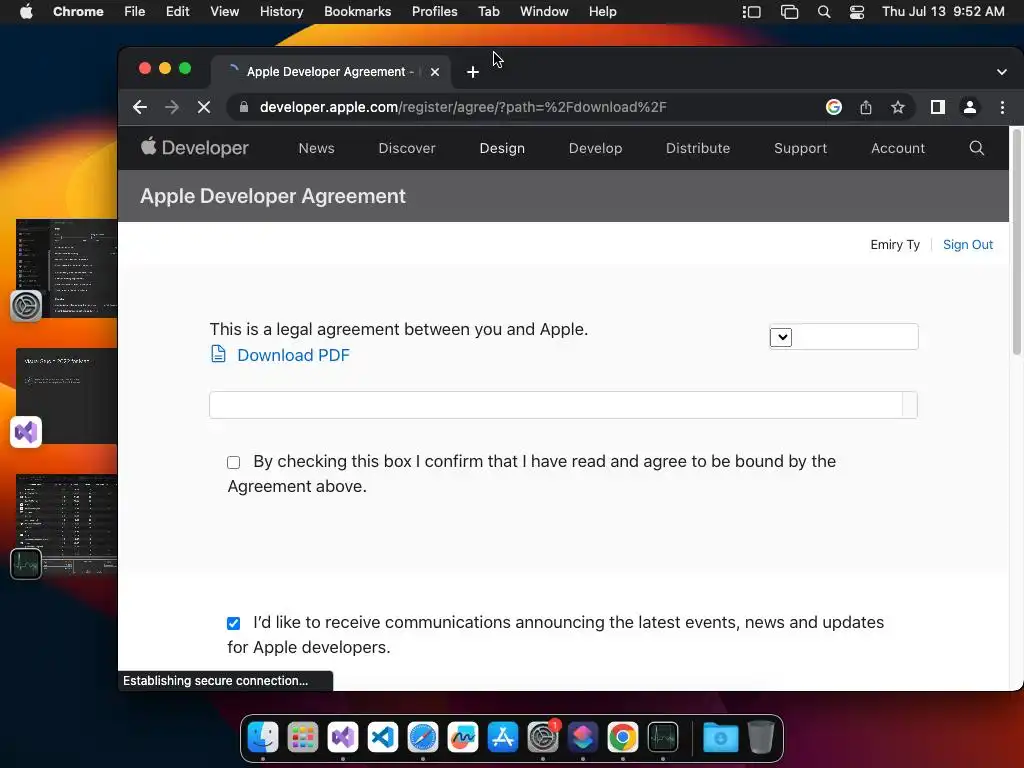Click the Google icon in address bar

pos(833,107)
